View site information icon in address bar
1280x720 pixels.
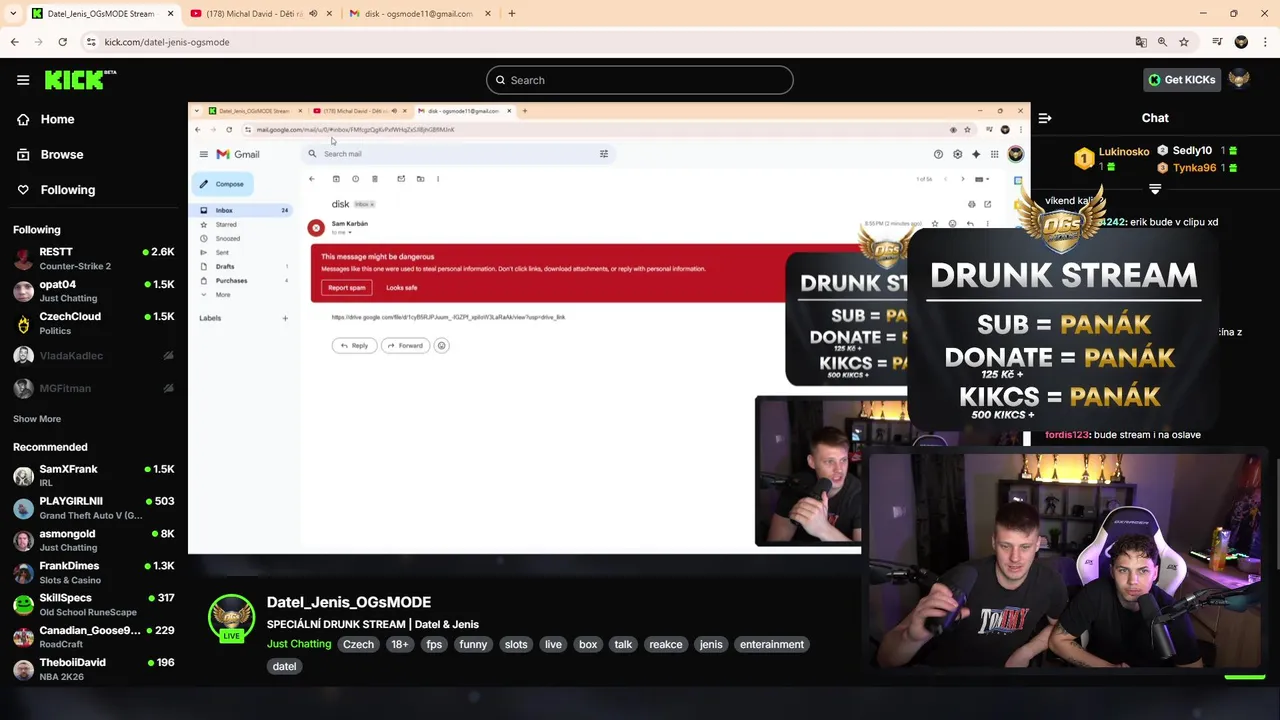pos(91,42)
